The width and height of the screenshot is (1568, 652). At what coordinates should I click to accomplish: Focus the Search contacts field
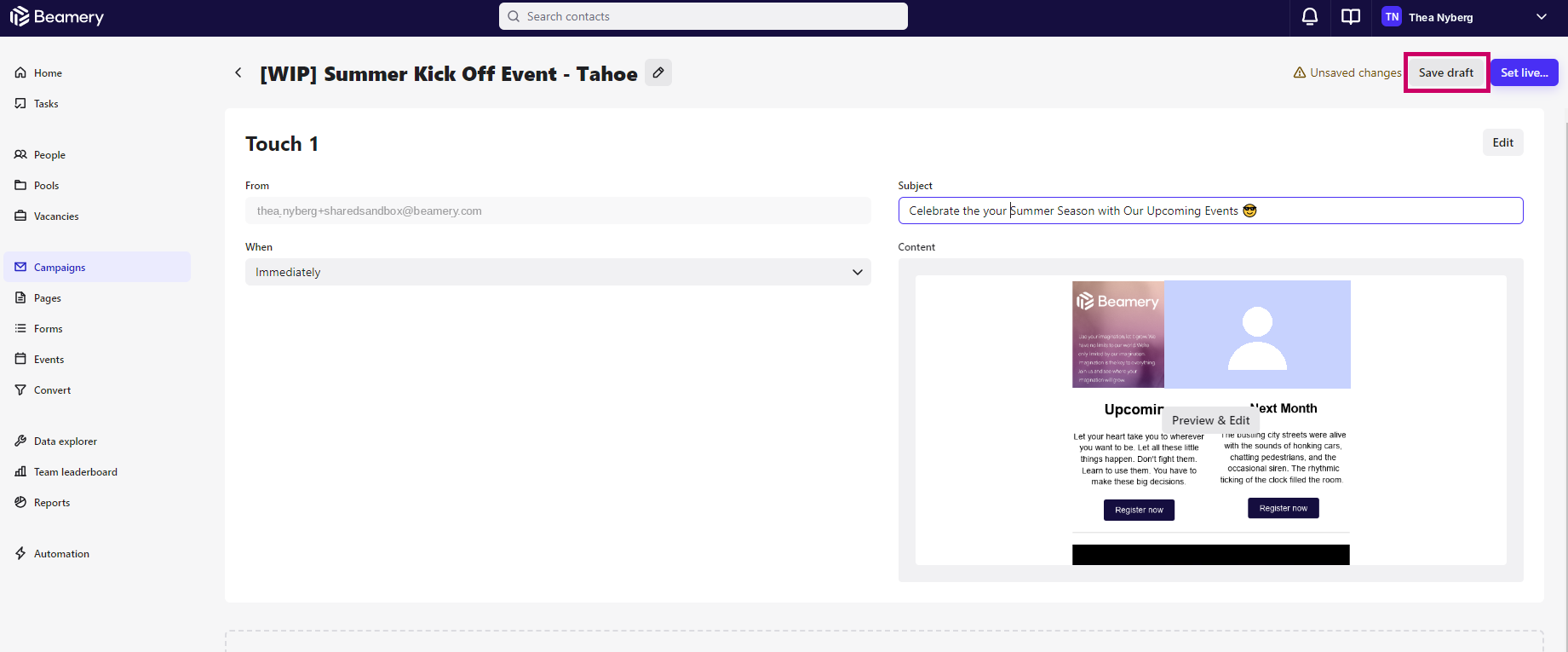point(704,16)
